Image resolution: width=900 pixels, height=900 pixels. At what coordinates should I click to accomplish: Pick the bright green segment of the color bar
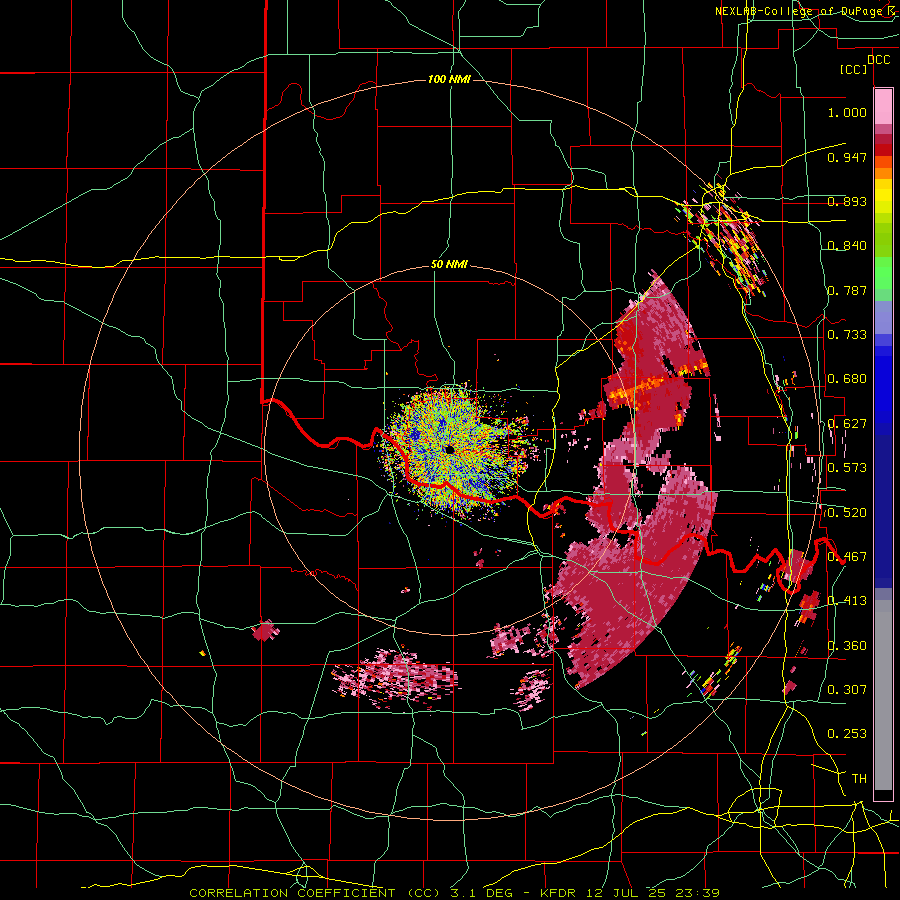pos(883,273)
